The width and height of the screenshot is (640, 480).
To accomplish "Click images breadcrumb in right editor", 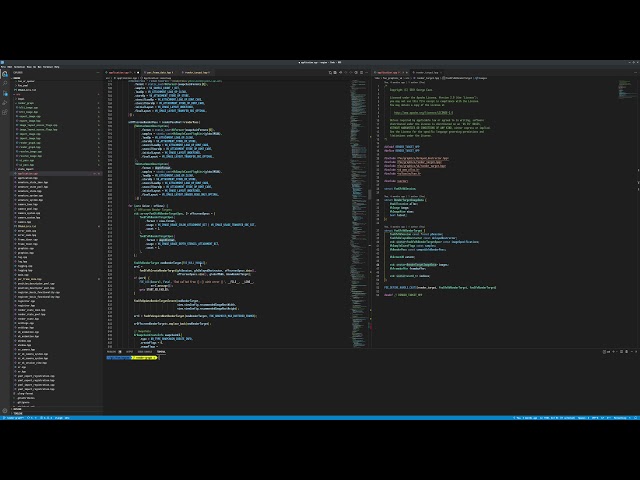I will click(x=482, y=78).
